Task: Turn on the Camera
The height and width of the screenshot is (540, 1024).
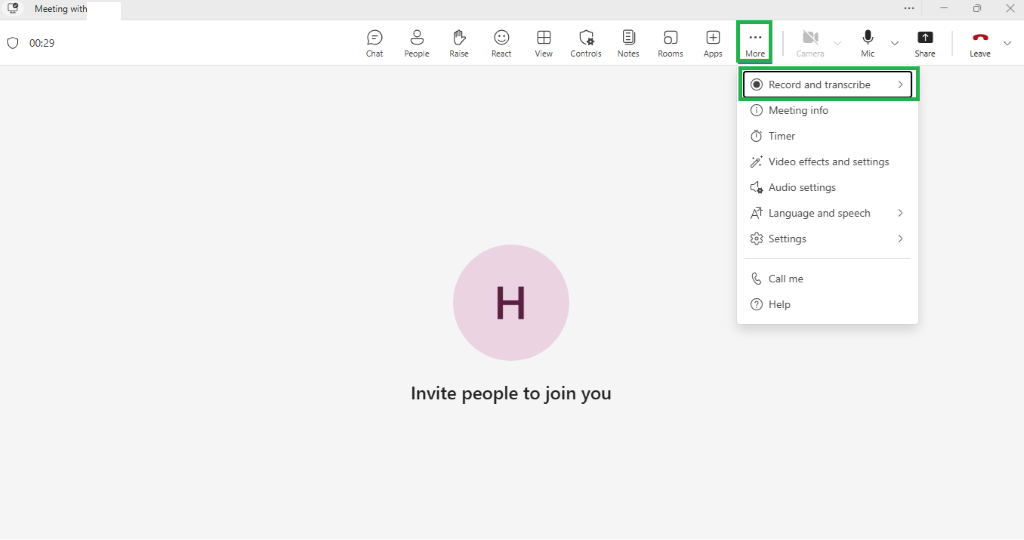Action: 810,44
